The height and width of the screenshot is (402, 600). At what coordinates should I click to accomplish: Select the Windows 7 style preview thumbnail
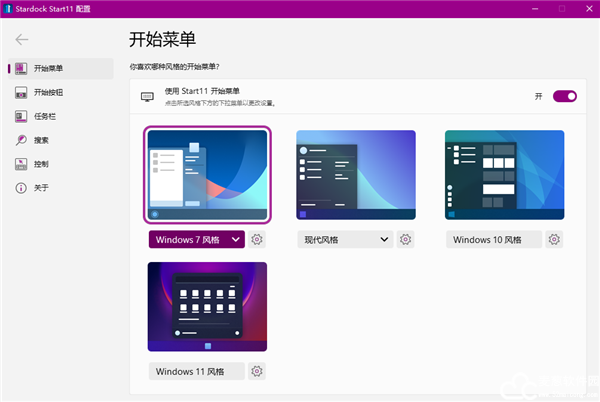tap(207, 175)
